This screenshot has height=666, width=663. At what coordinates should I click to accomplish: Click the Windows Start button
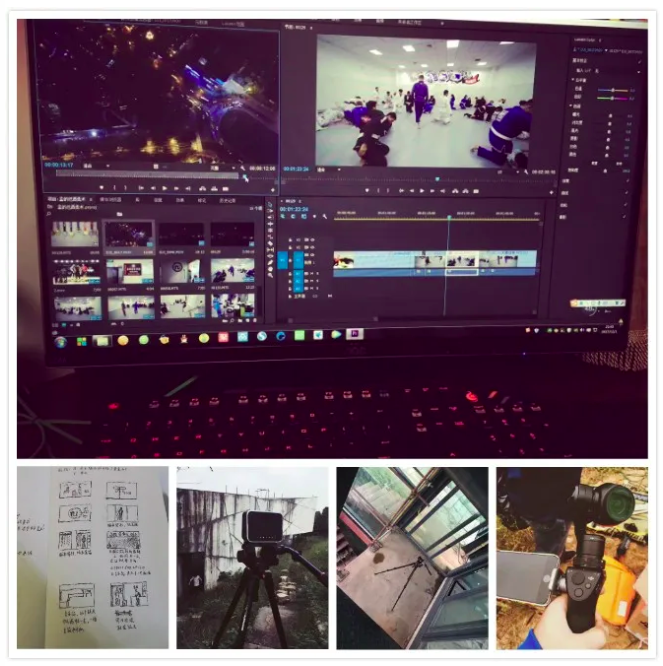(60, 341)
